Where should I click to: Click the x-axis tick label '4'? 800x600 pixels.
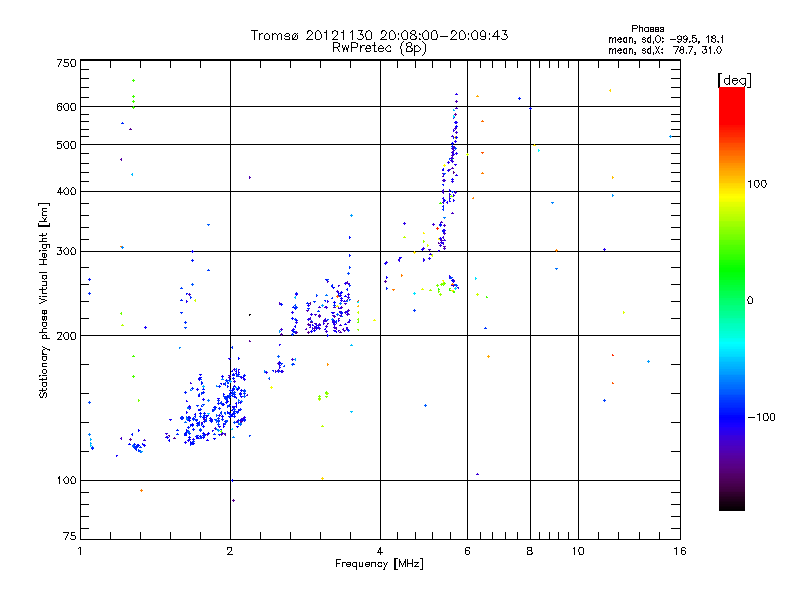pos(380,551)
